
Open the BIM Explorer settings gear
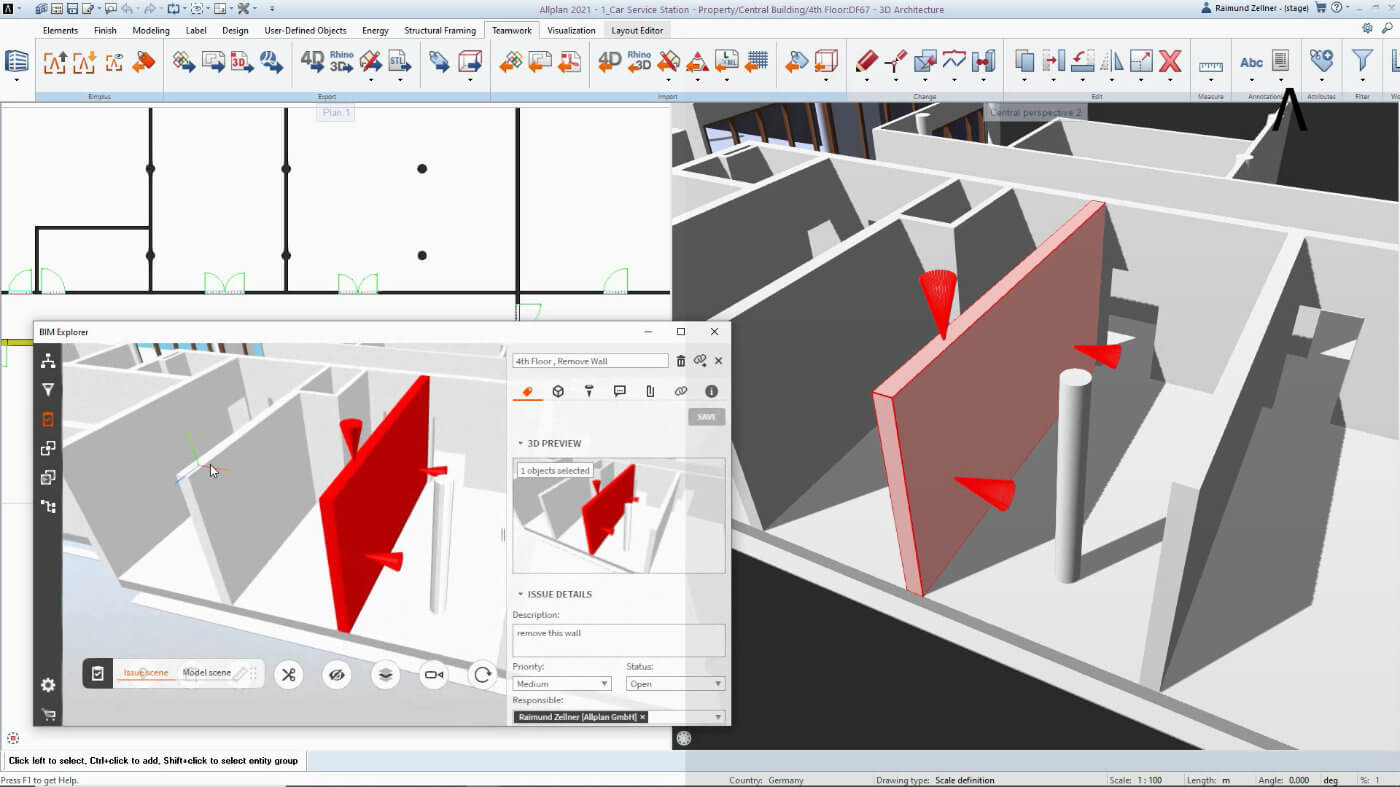pyautogui.click(x=46, y=685)
